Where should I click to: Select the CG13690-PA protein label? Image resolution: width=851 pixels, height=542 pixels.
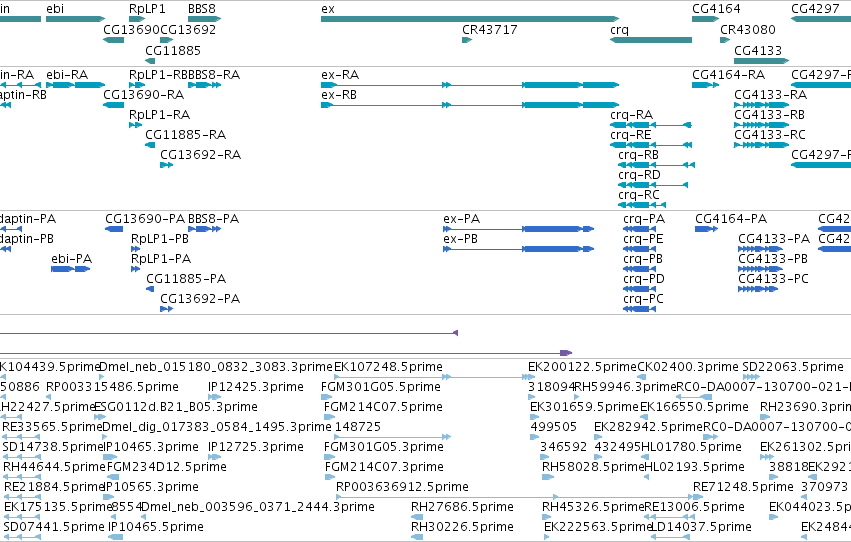145,219
